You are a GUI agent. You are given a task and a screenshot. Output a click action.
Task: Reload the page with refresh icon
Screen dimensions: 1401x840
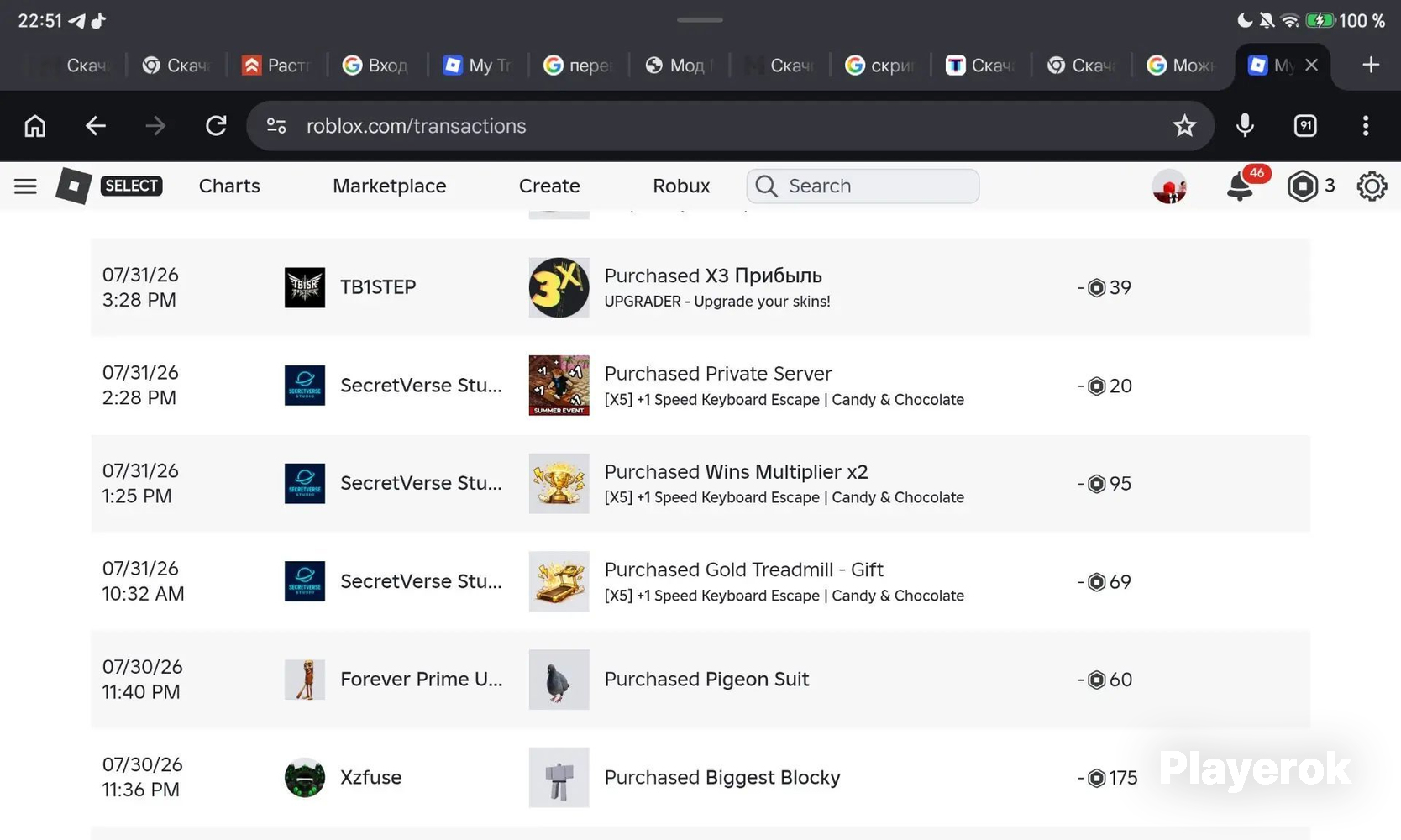tap(216, 126)
